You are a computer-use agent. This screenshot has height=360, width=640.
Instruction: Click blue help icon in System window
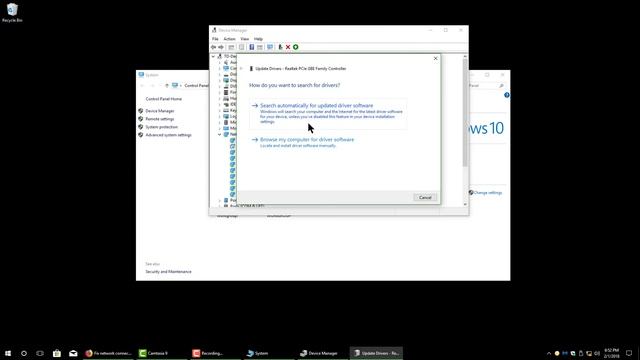click(507, 95)
